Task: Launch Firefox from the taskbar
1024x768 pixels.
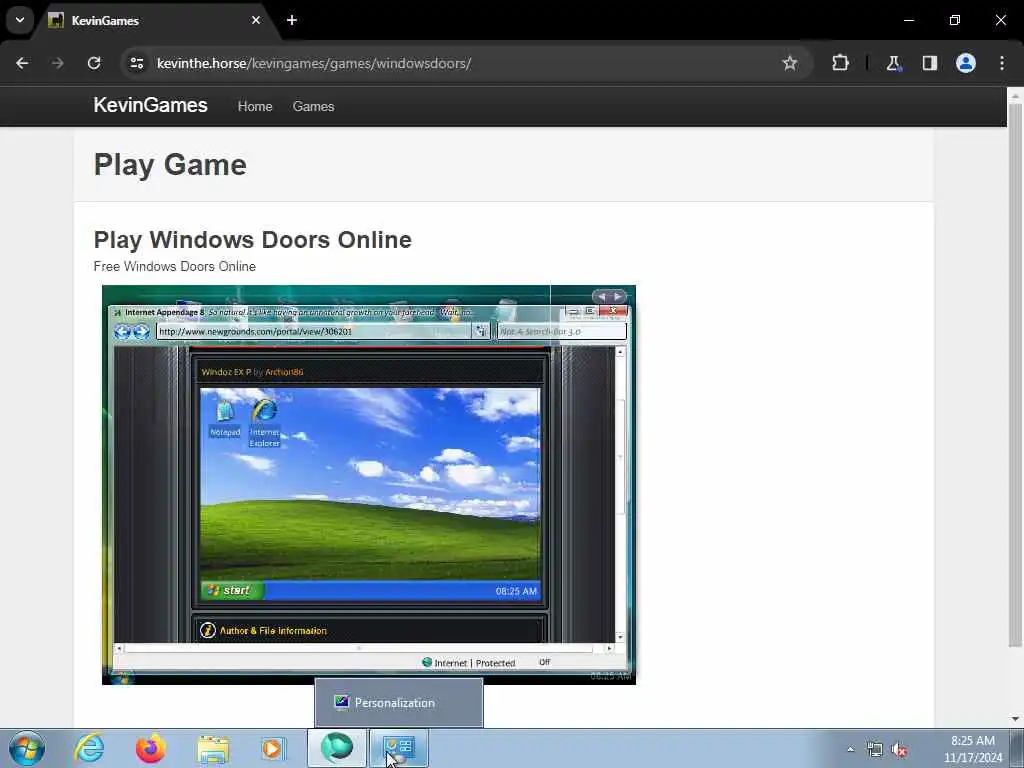Action: click(151, 748)
